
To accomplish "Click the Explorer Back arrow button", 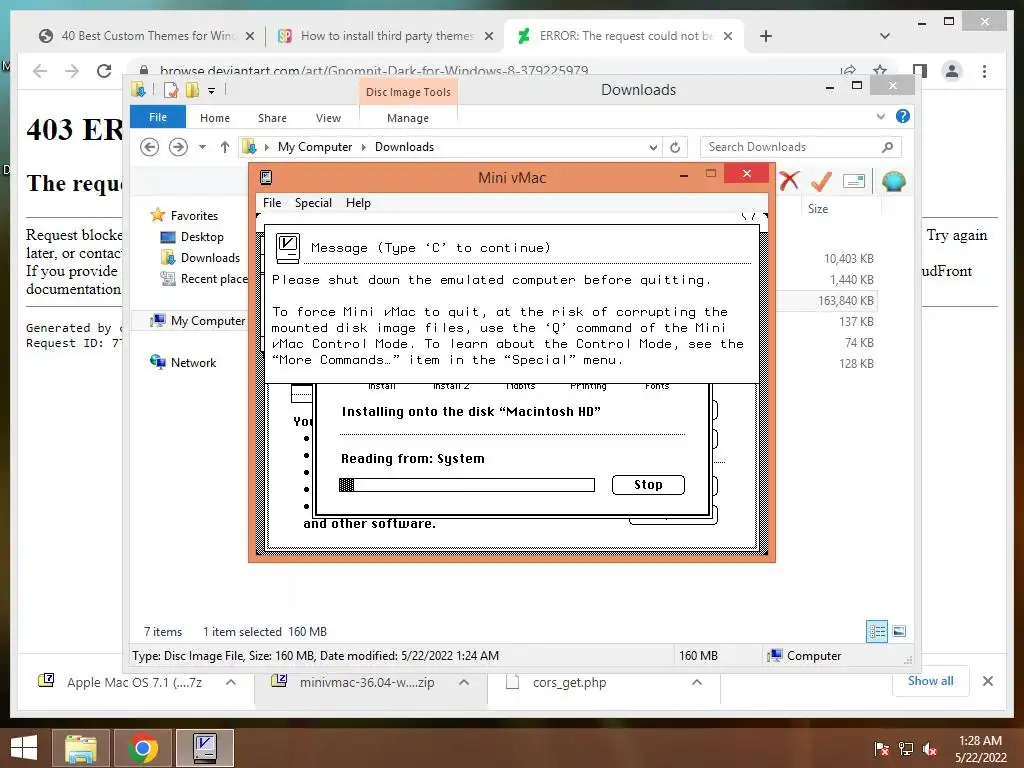I will [x=150, y=147].
